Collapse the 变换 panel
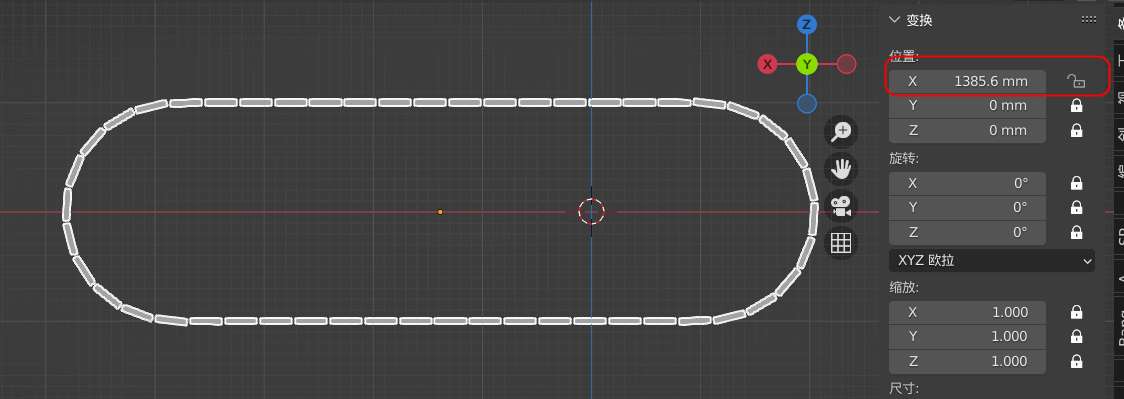Screen dimensions: 1124x399 (894, 20)
